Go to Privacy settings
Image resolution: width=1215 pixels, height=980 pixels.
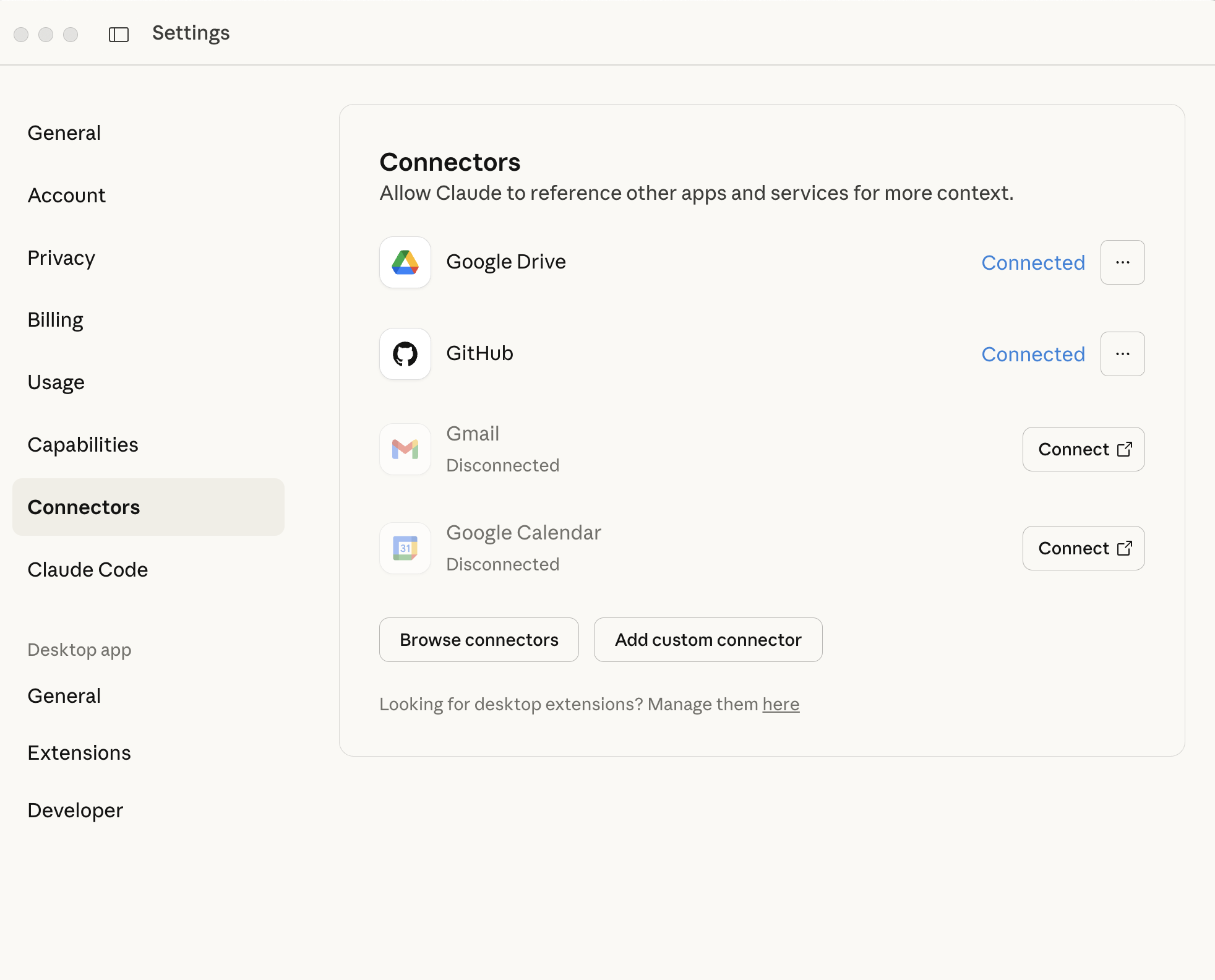[x=61, y=258]
